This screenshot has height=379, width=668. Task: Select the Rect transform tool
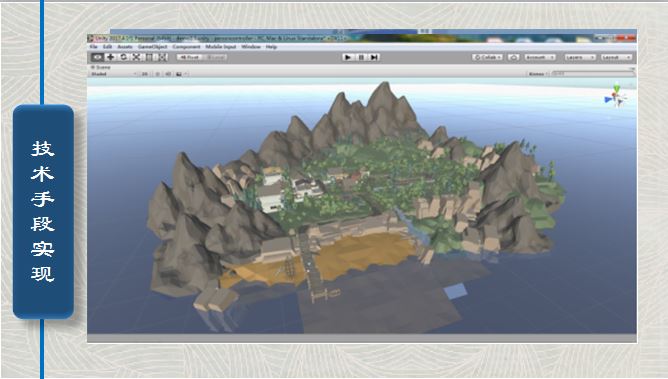[150, 57]
